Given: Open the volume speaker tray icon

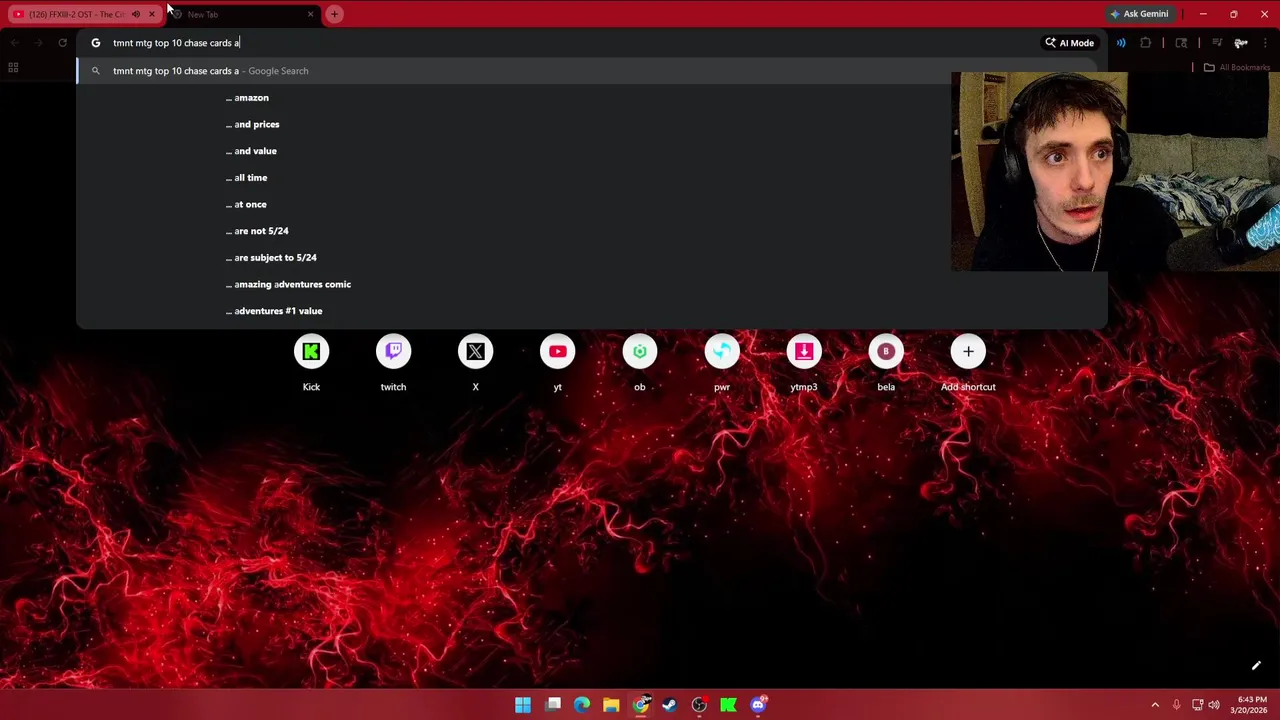Looking at the screenshot, I should coord(1214,705).
